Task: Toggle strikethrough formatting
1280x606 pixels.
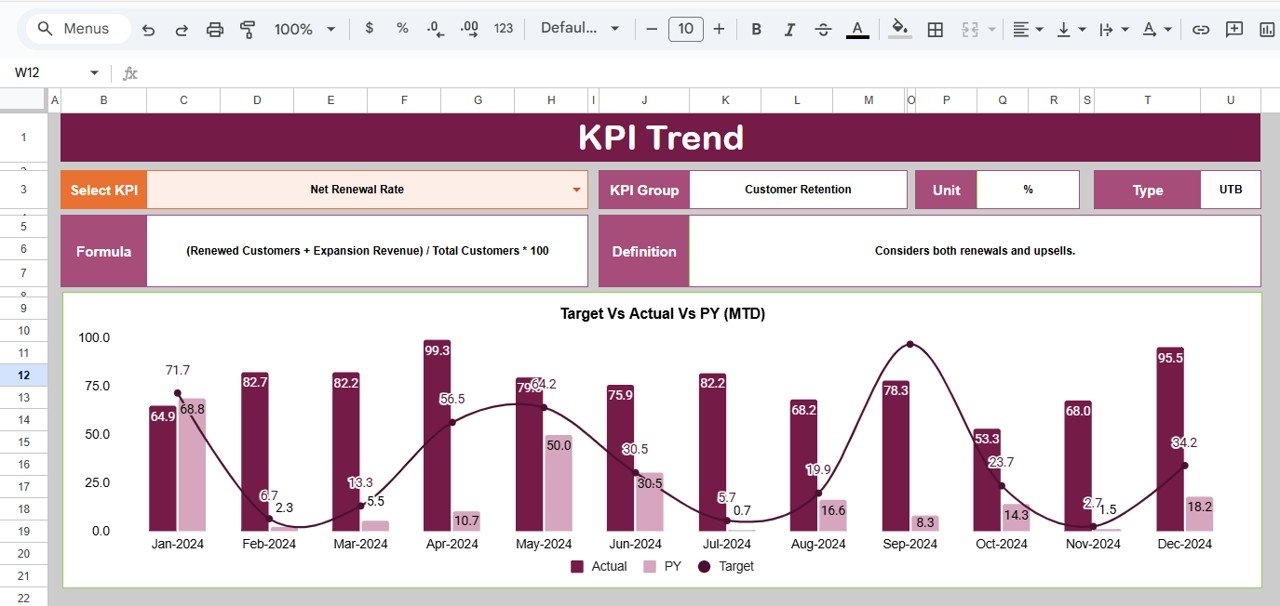Action: pyautogui.click(x=823, y=29)
